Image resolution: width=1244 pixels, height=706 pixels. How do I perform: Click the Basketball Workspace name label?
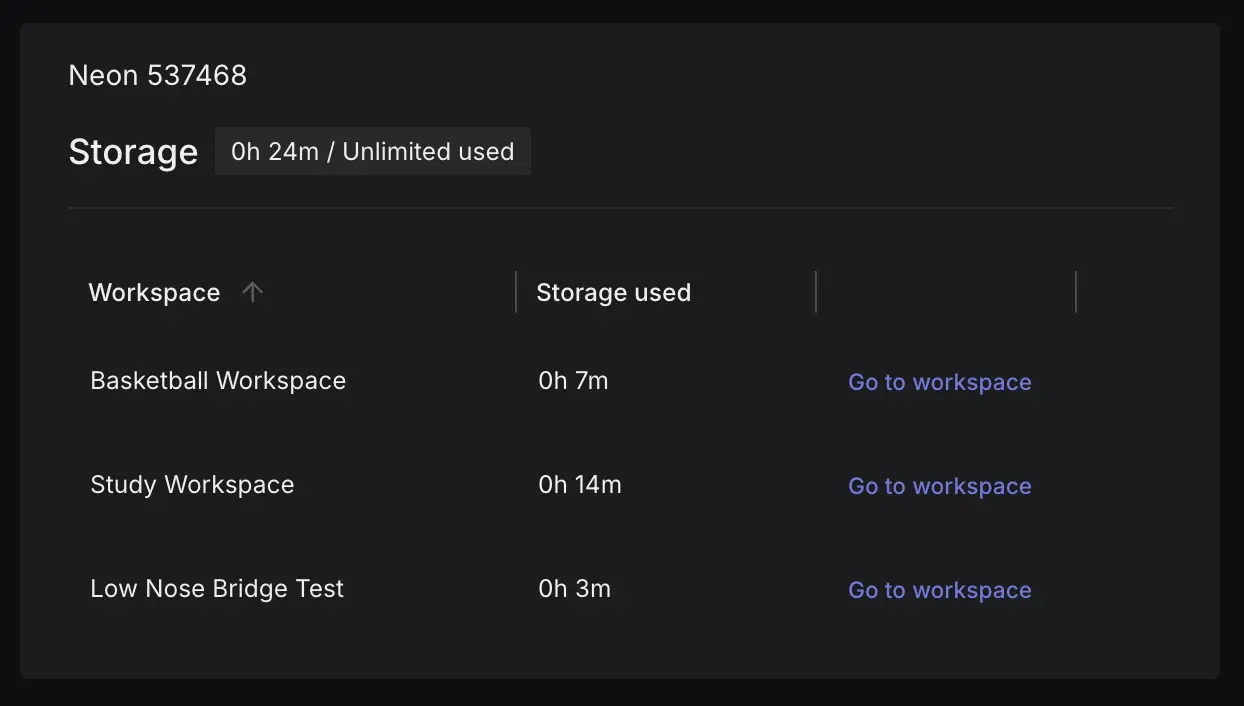[x=217, y=380]
